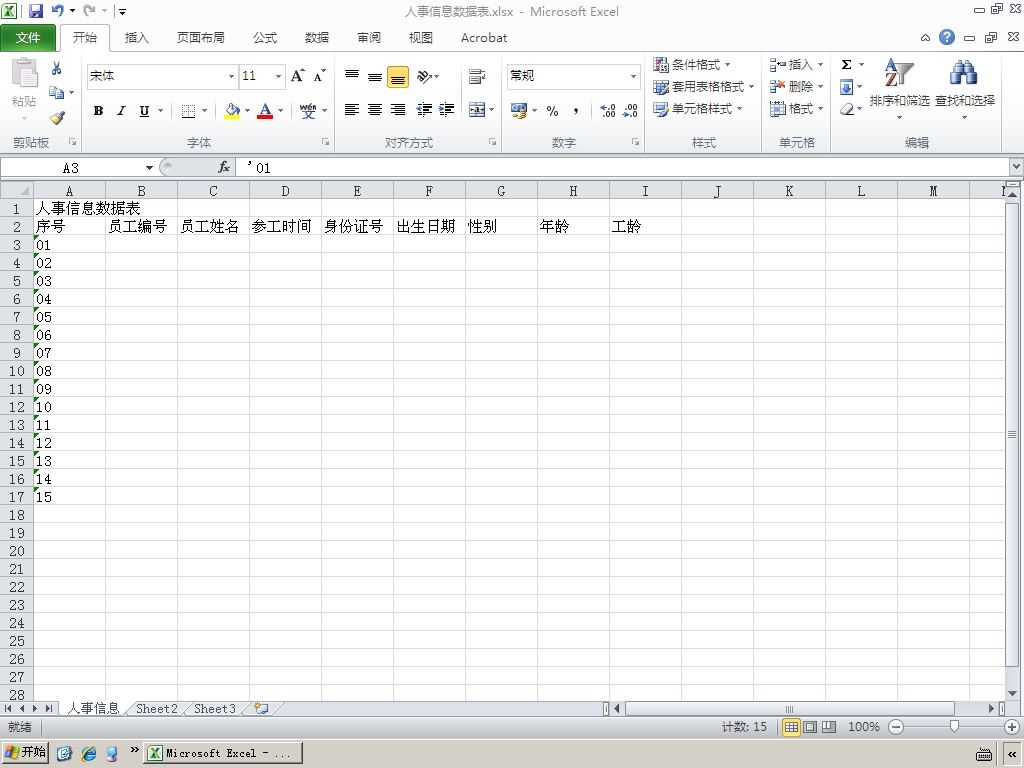Increase indent
The width and height of the screenshot is (1024, 768).
(x=447, y=110)
